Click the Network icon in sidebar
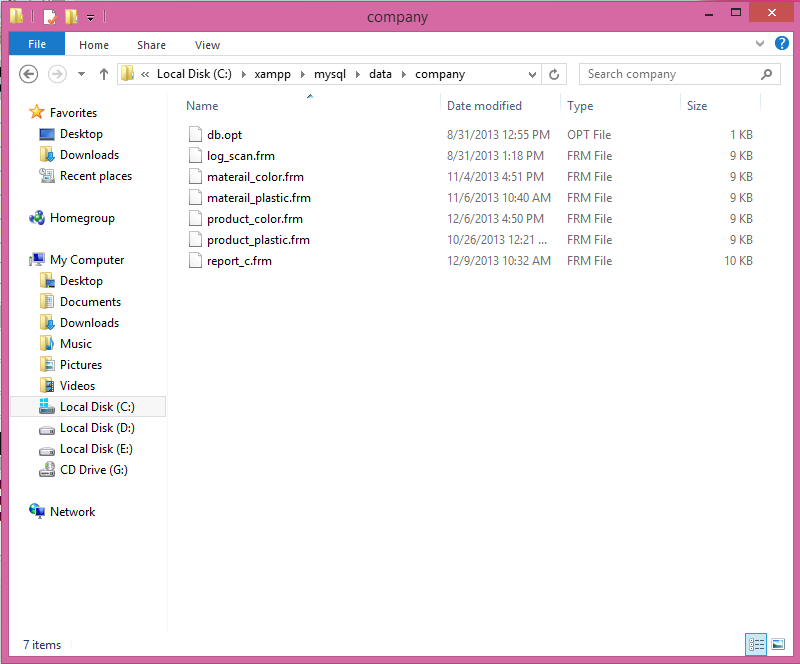 (x=37, y=511)
